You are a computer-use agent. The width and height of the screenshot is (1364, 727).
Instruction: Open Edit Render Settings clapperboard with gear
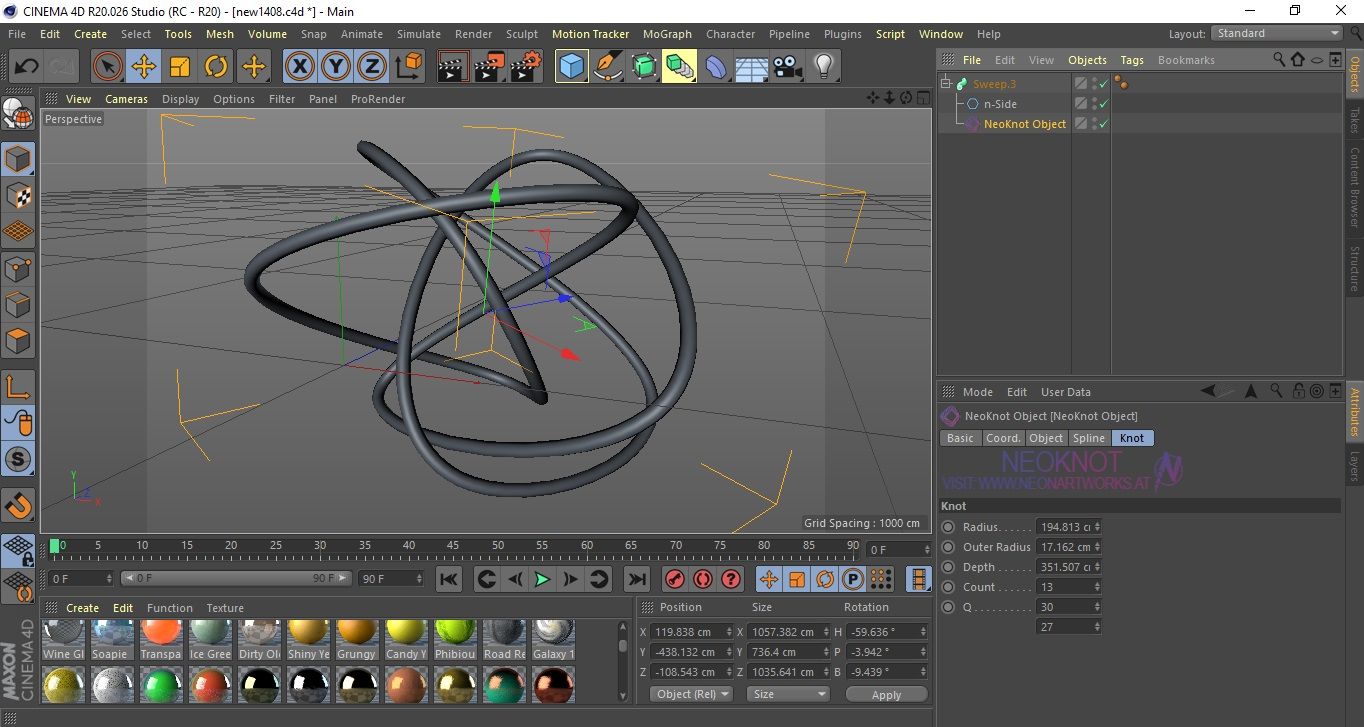coord(525,67)
